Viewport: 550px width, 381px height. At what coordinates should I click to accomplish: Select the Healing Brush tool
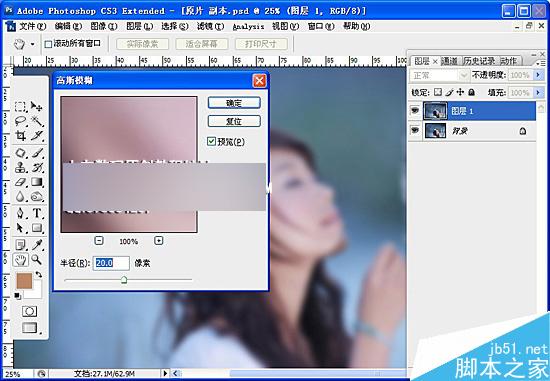[20, 153]
